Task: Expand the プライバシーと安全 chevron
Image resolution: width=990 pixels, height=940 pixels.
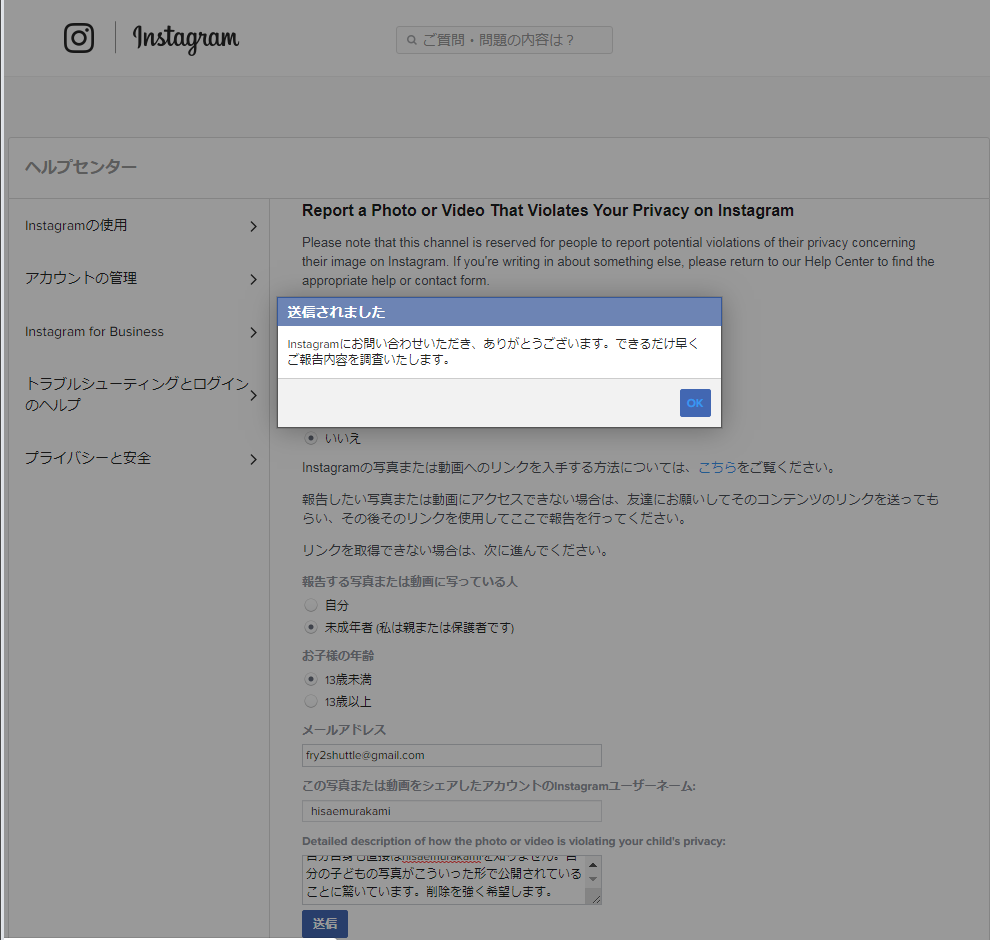Action: click(253, 460)
